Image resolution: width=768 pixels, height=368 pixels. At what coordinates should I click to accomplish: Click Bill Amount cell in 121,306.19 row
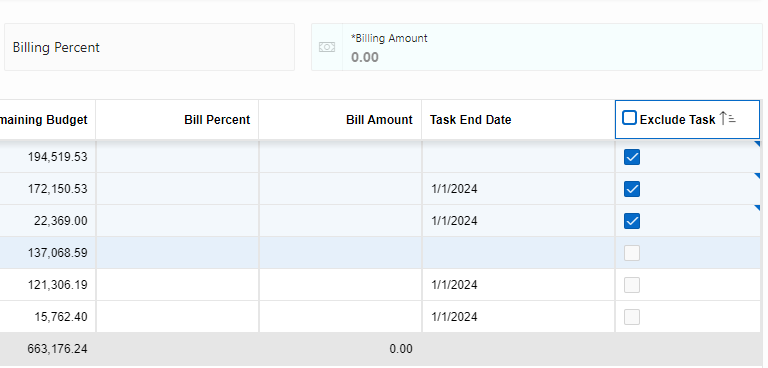[340, 285]
